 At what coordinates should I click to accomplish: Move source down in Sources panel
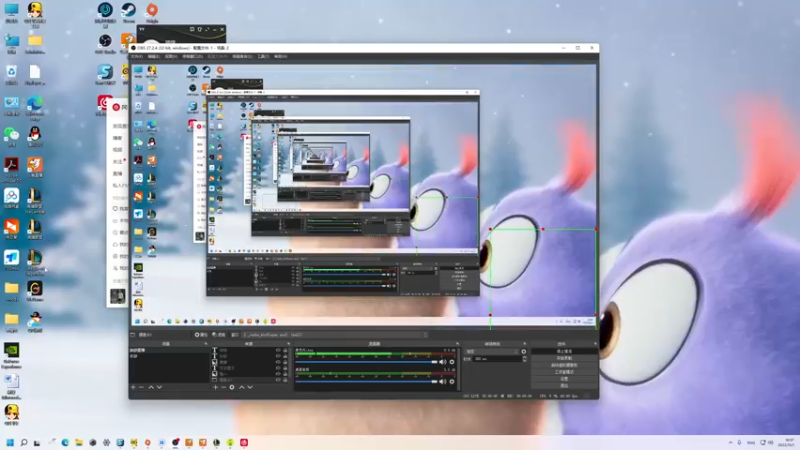[x=250, y=387]
